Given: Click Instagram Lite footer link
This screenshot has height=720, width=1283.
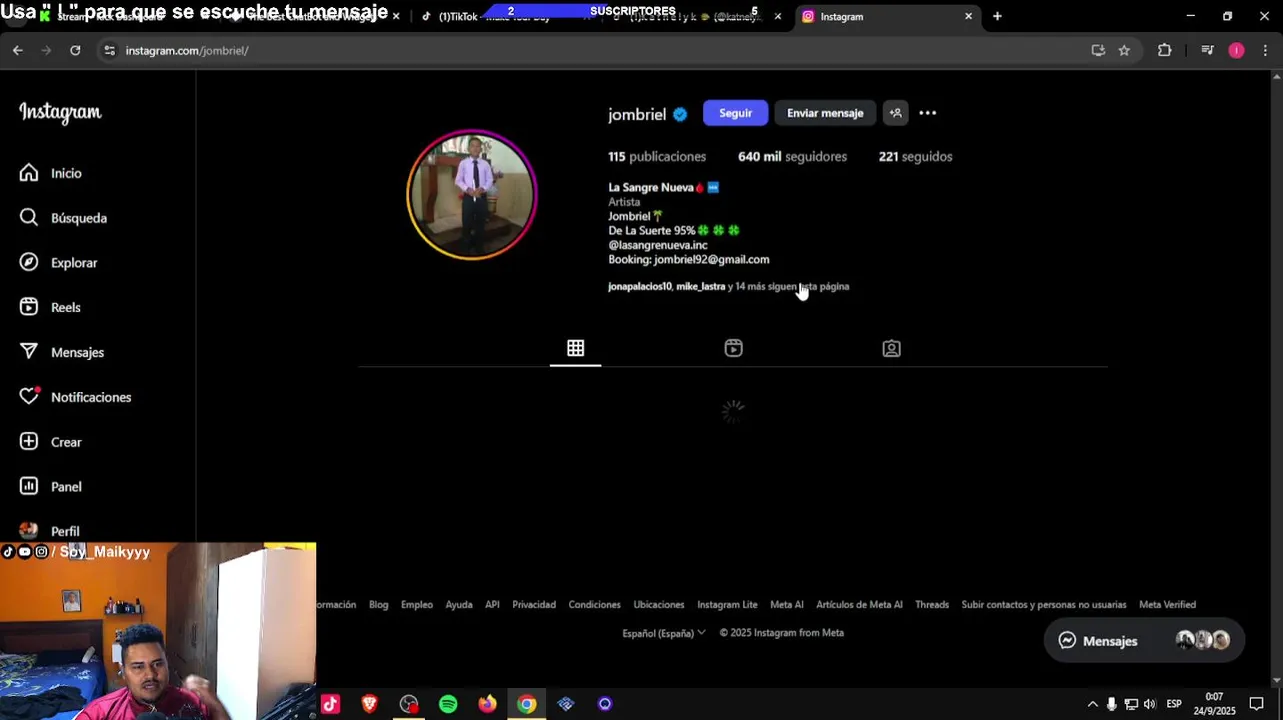Looking at the screenshot, I should pyautogui.click(x=727, y=605).
